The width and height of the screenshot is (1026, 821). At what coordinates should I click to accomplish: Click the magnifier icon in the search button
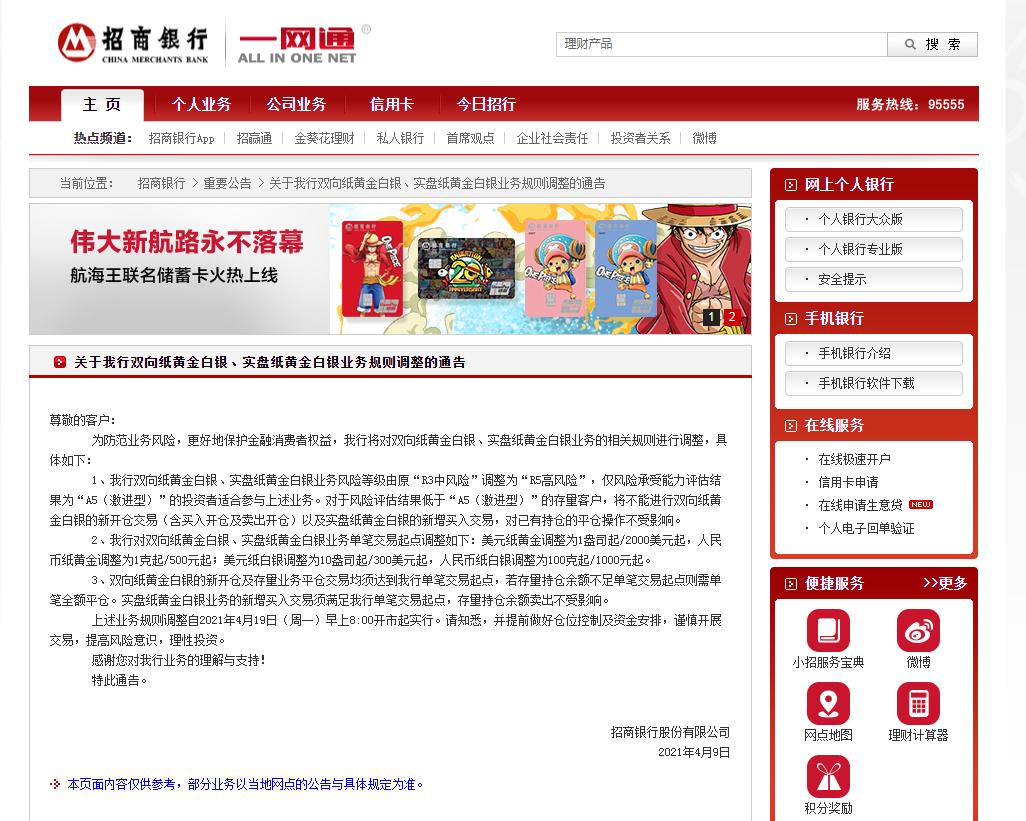910,44
